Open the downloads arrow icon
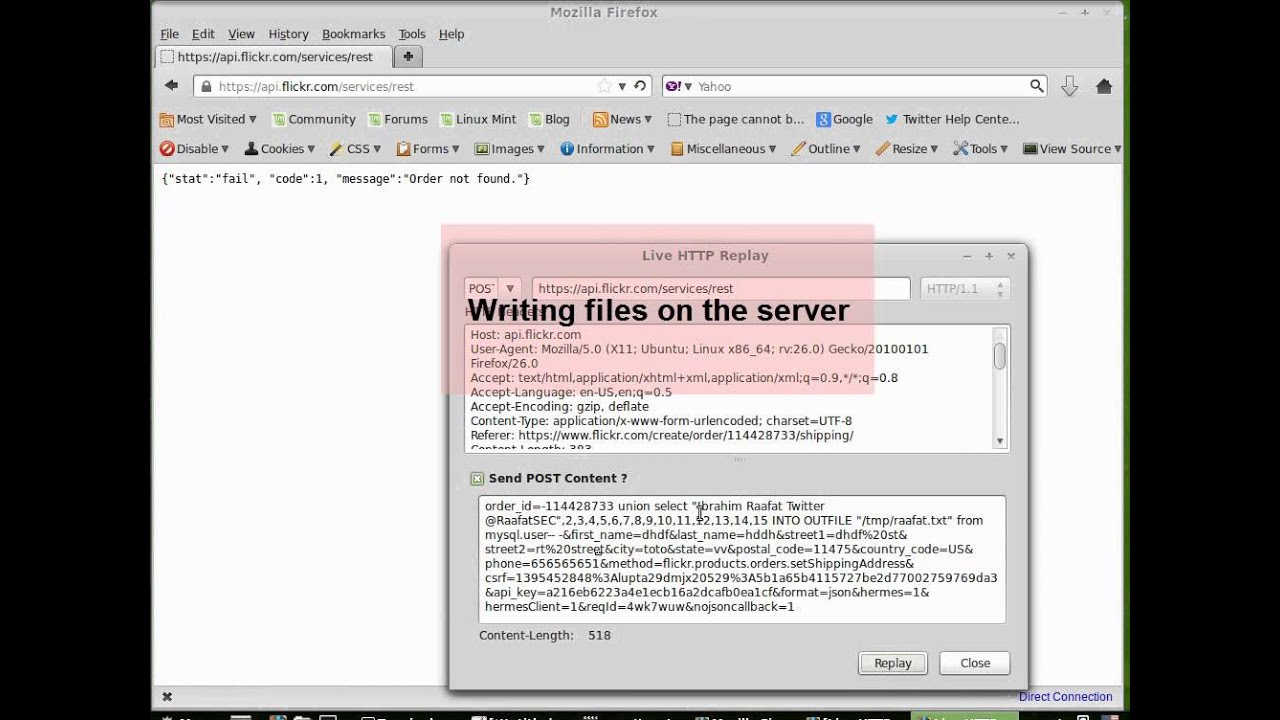This screenshot has height=720, width=1280. 1069,87
